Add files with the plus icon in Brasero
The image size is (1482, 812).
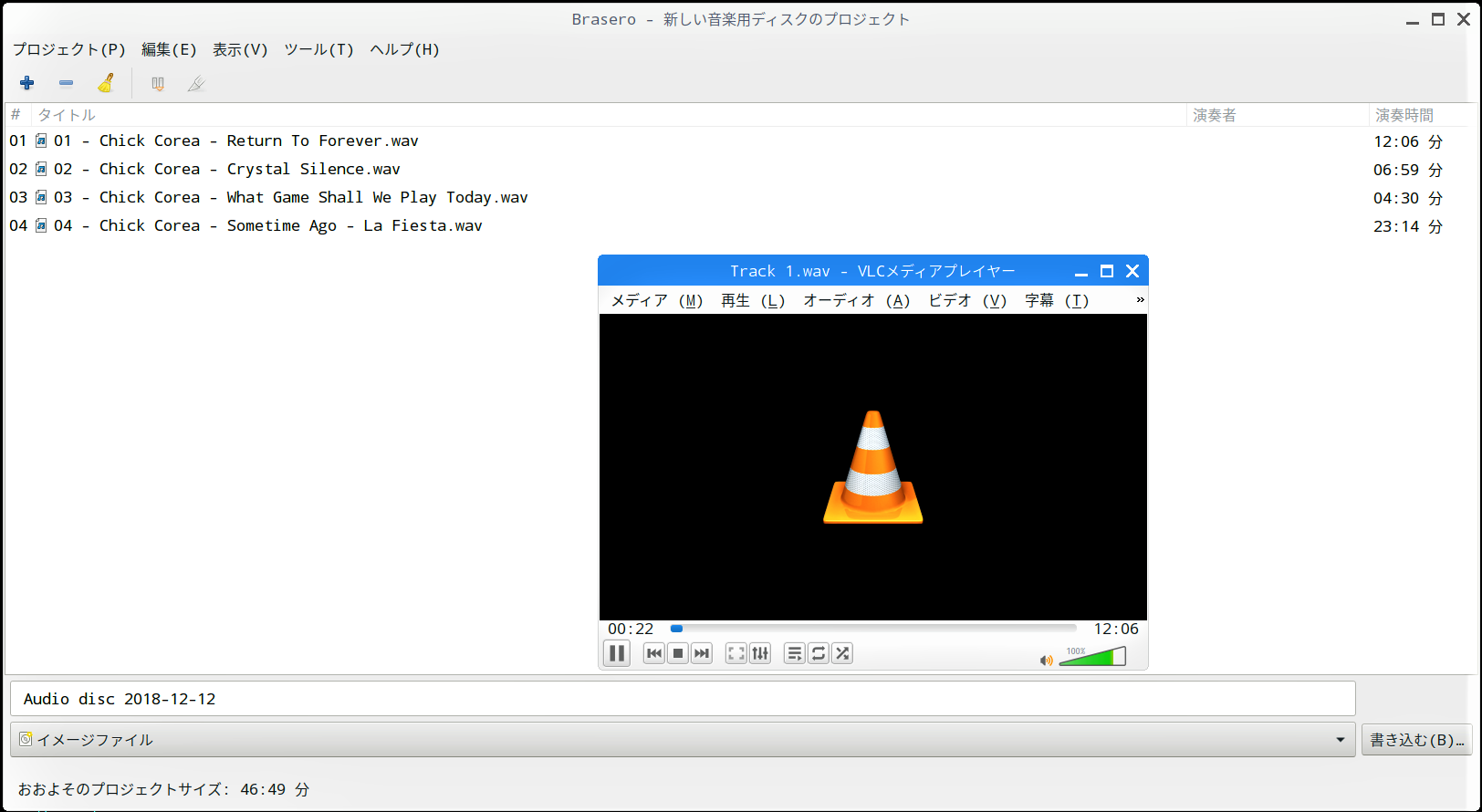(x=27, y=83)
